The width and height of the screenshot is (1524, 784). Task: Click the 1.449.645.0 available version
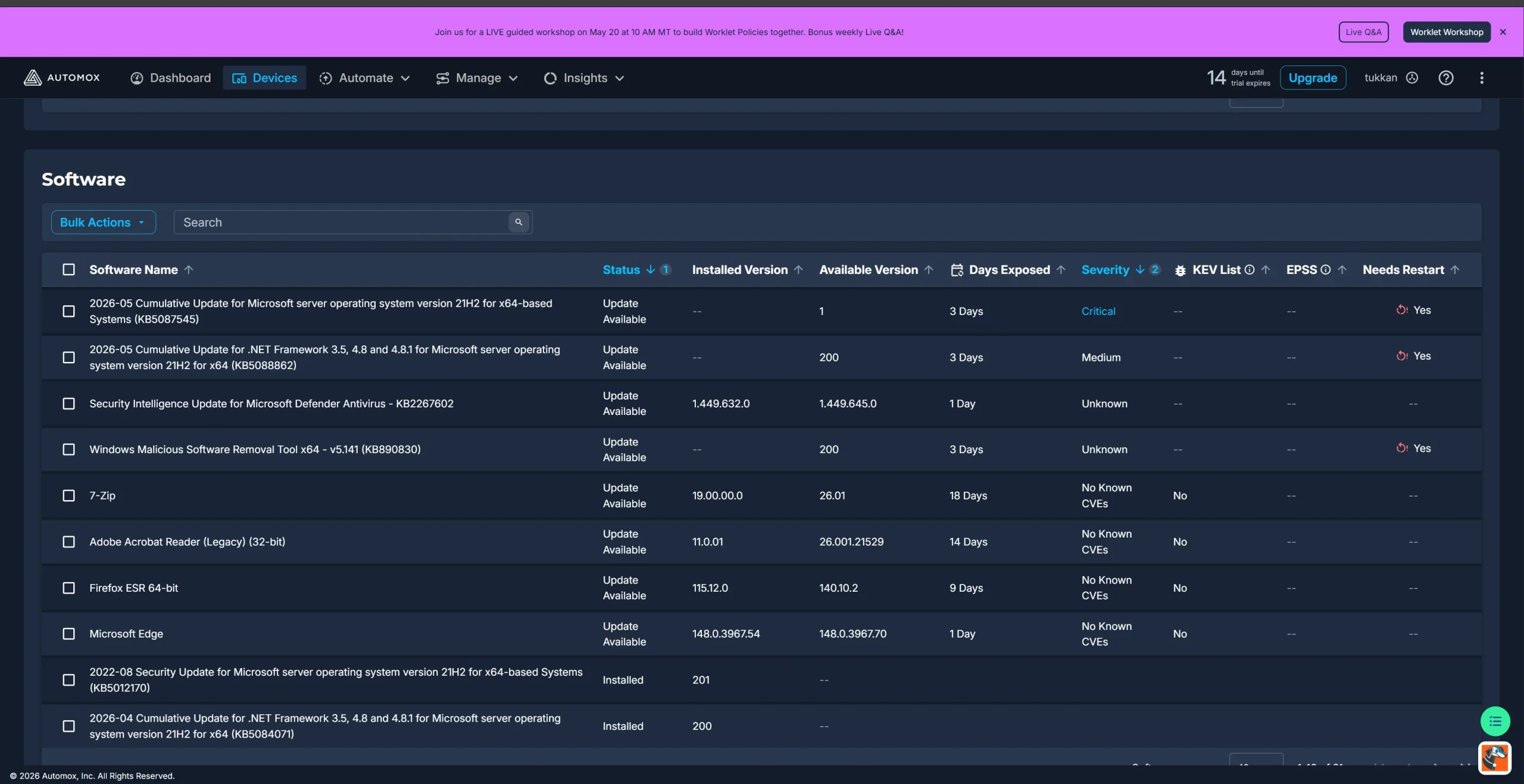(848, 404)
